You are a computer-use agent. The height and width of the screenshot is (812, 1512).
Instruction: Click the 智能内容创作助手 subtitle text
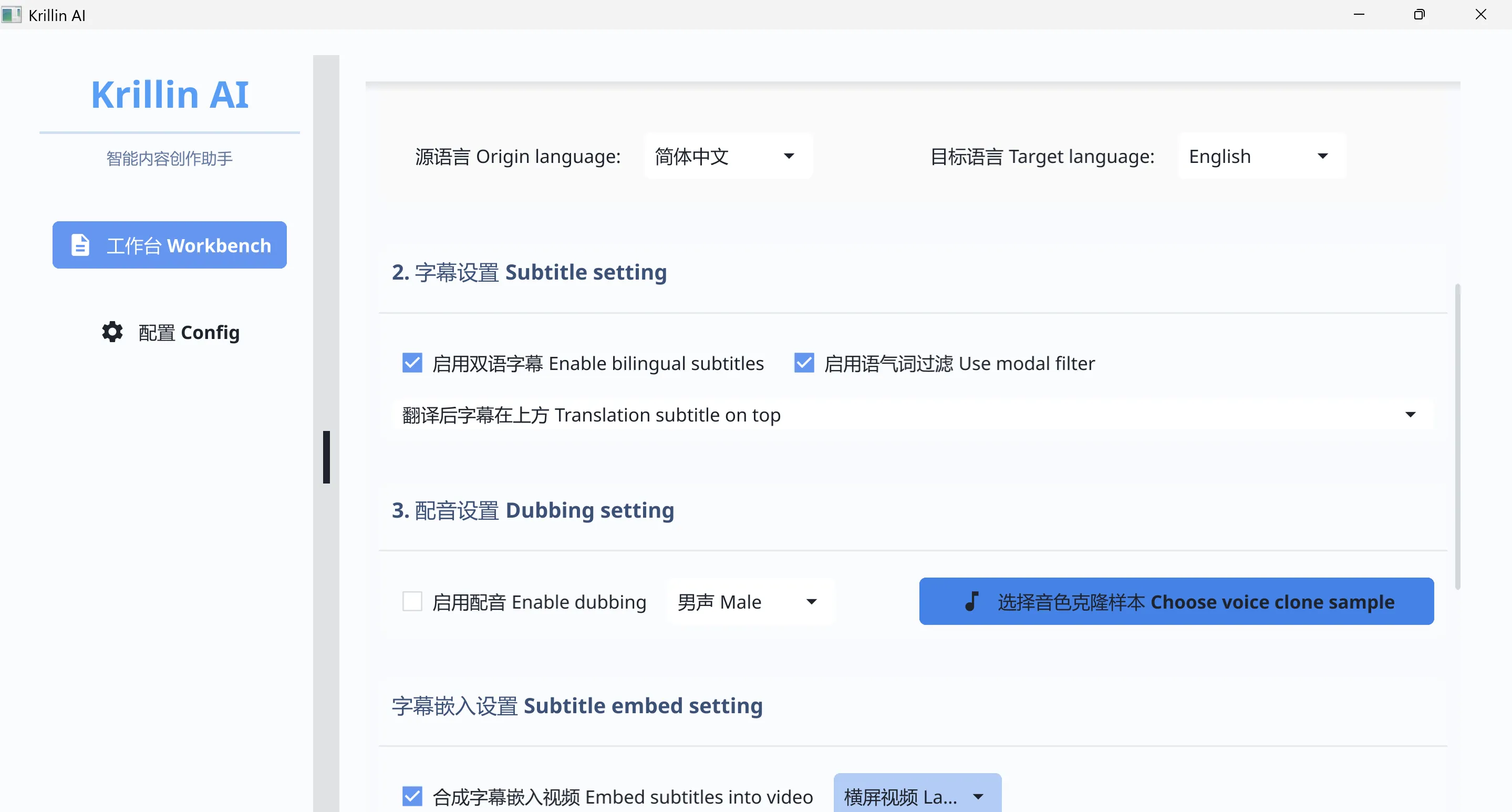tap(170, 158)
